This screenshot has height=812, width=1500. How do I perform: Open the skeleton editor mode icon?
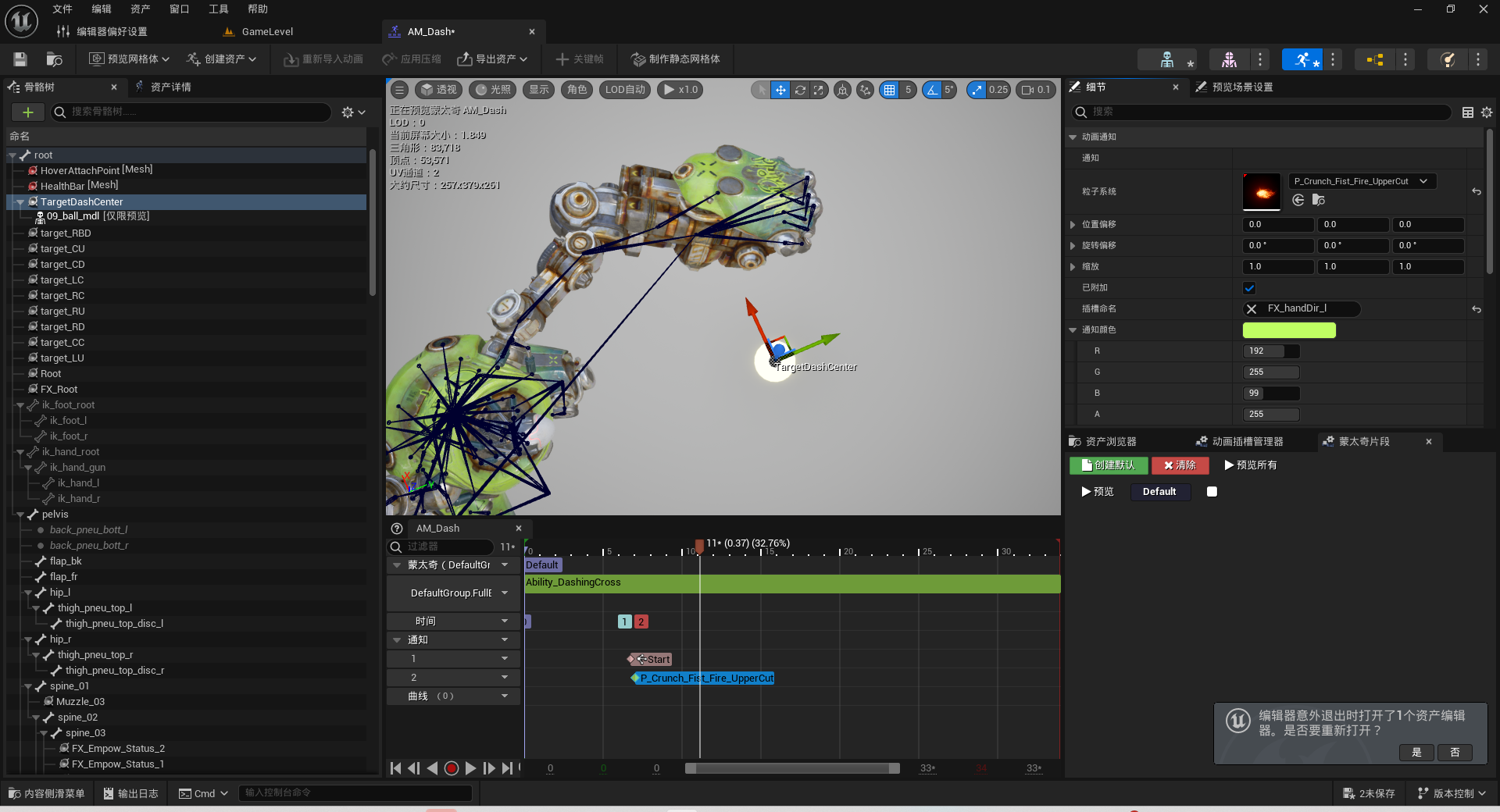[1167, 59]
